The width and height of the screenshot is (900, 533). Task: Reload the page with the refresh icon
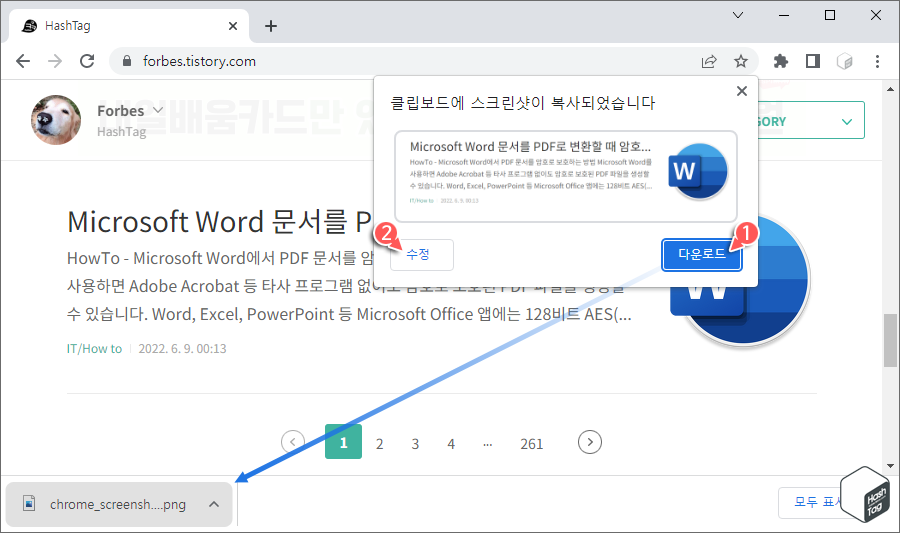click(x=87, y=61)
